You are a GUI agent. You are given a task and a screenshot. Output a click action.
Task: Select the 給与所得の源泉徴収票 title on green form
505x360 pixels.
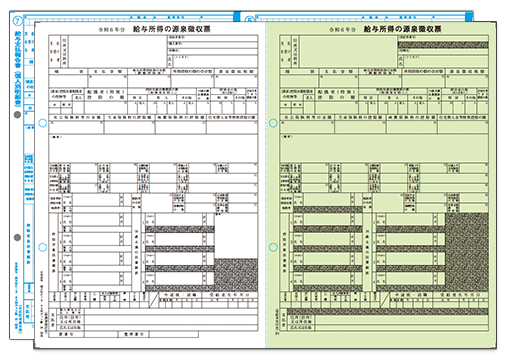click(x=403, y=29)
